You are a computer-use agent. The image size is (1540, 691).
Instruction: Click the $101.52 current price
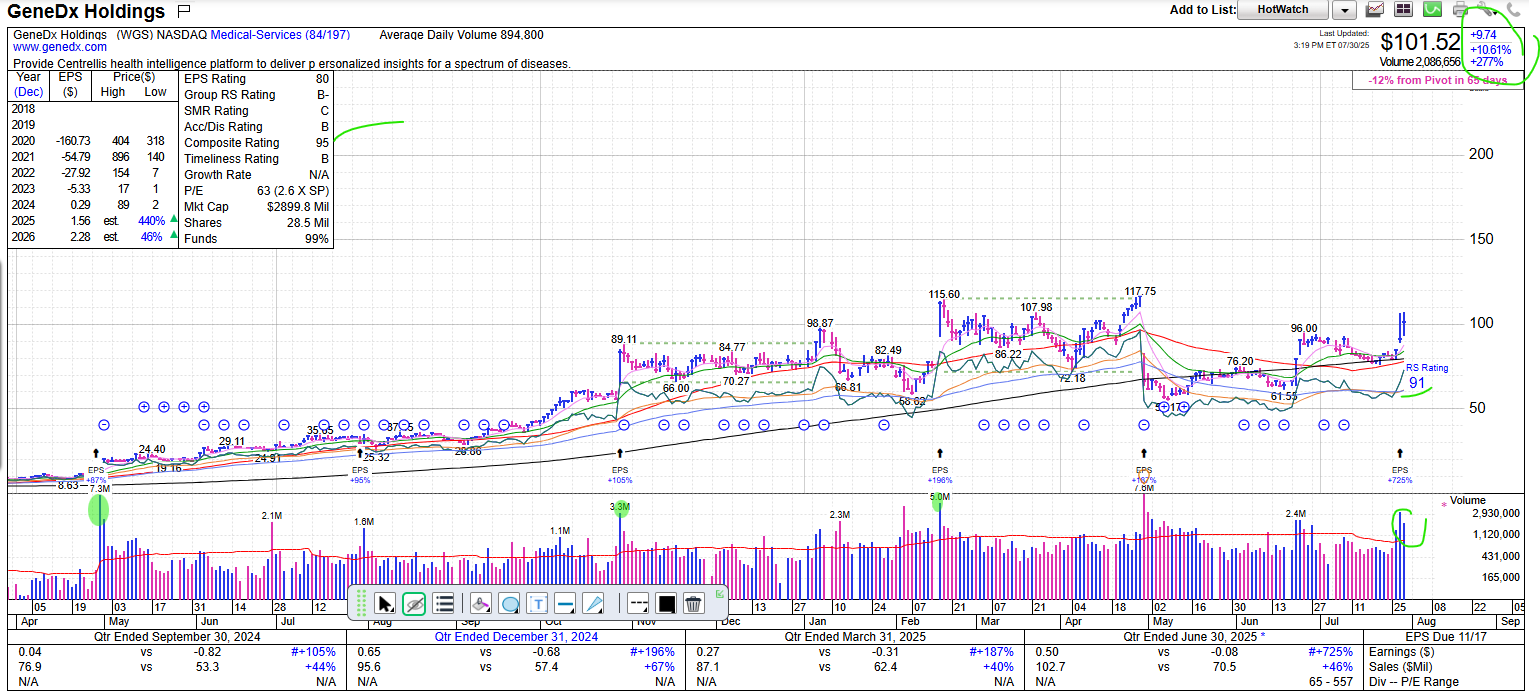coord(1420,43)
